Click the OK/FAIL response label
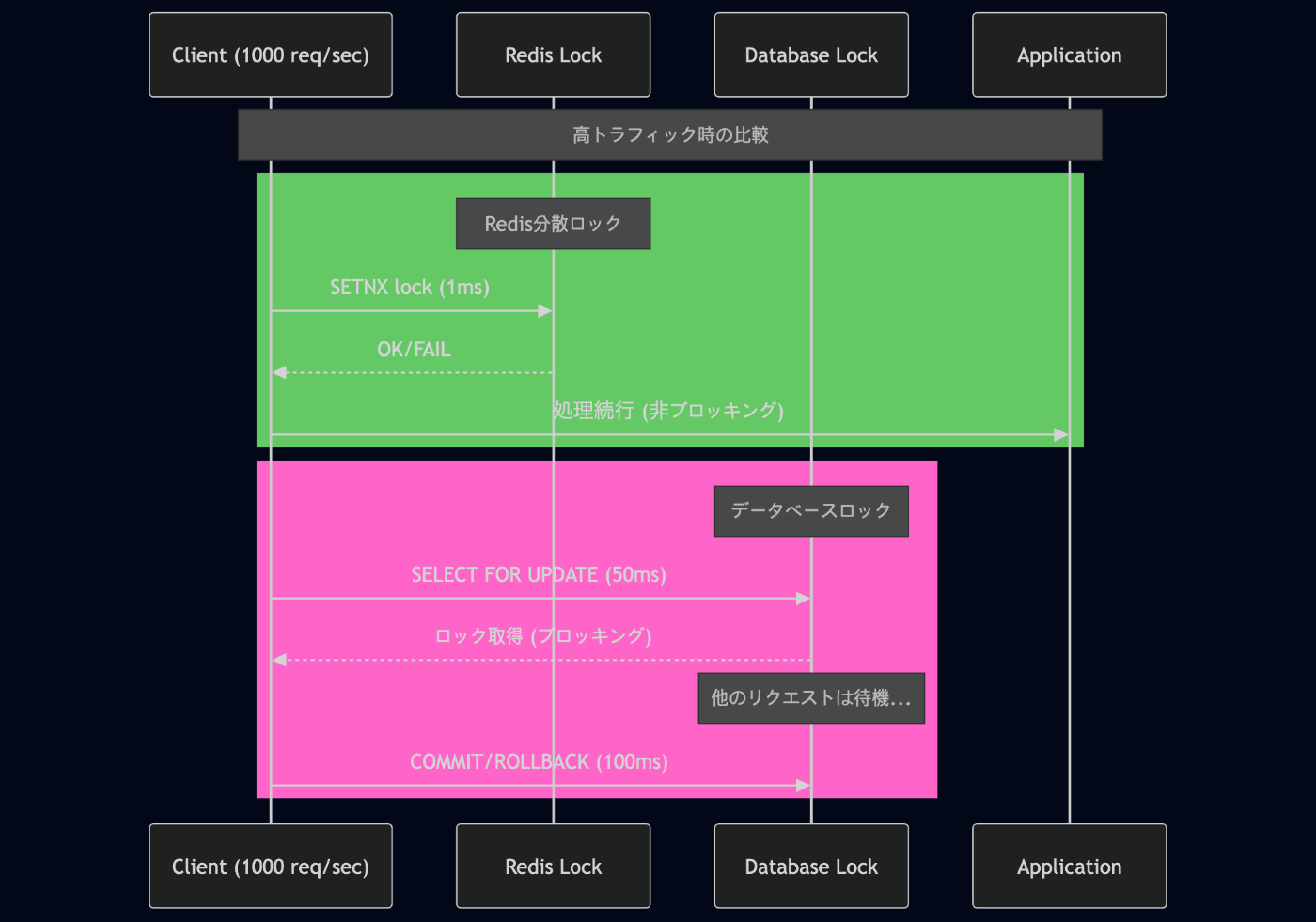Image resolution: width=1316 pixels, height=922 pixels. click(414, 350)
